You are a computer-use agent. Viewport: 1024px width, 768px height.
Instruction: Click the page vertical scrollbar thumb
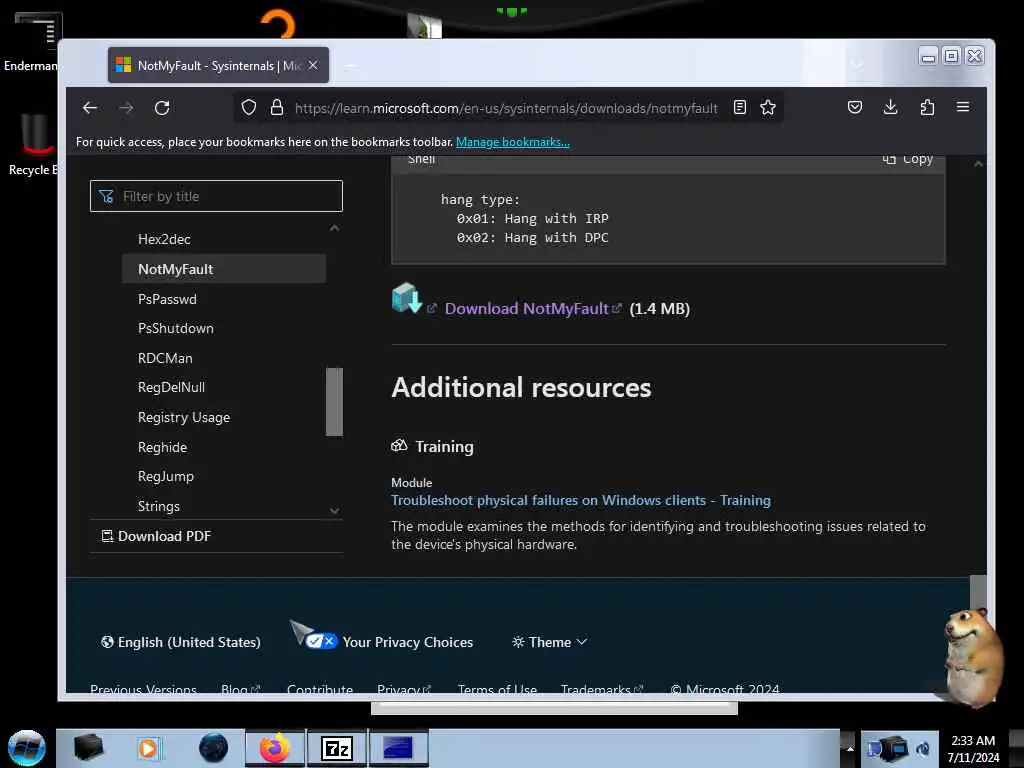(x=978, y=592)
